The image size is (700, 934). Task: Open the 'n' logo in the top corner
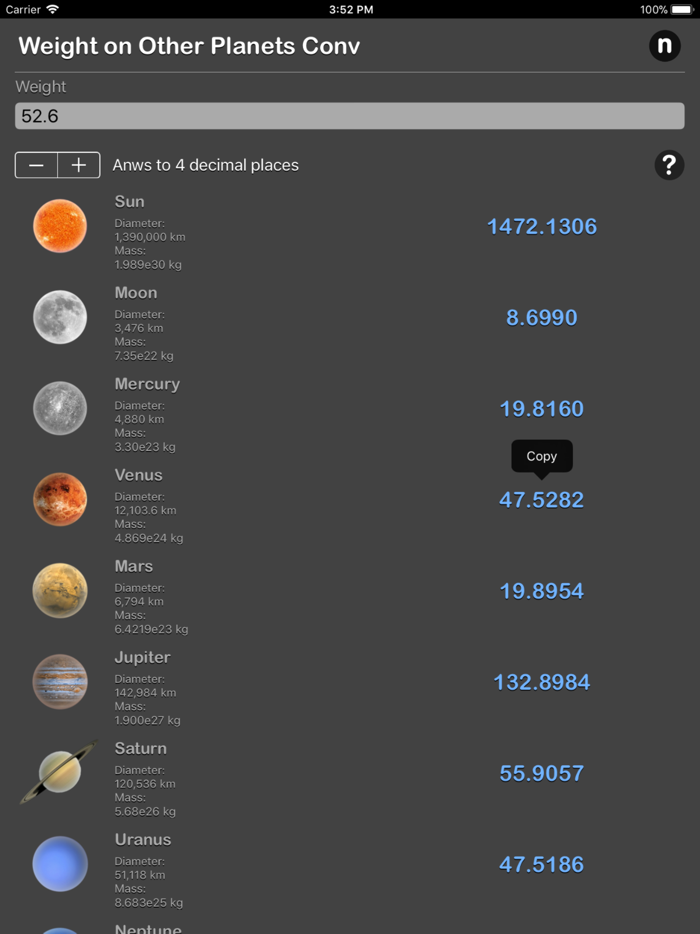665,46
